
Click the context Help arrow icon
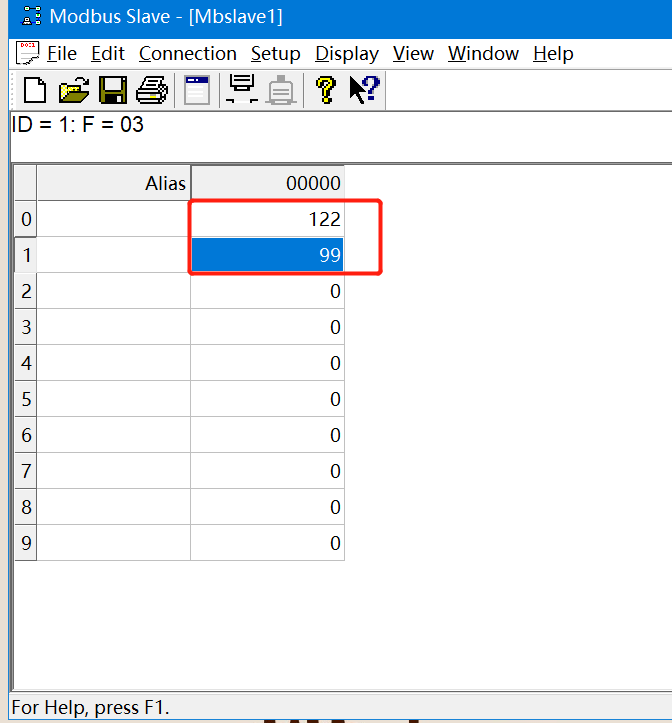363,91
